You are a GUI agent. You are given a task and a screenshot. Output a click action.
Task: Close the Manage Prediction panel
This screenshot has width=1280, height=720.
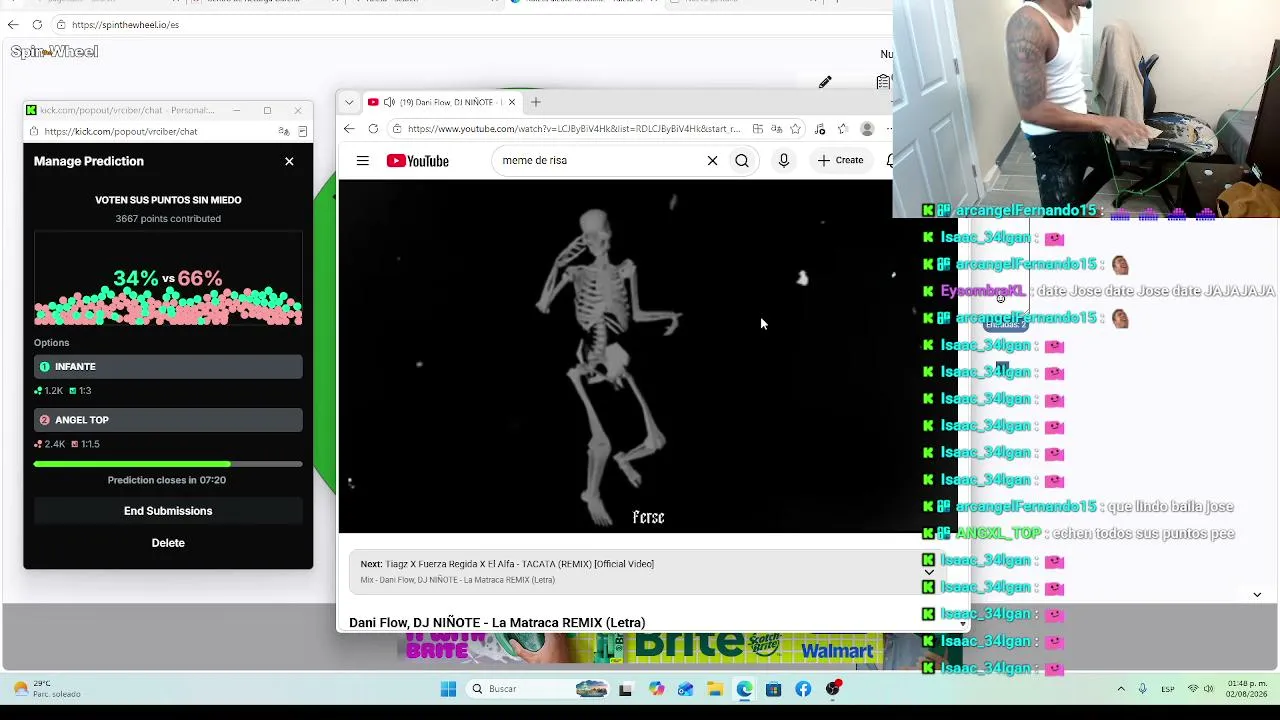[x=289, y=161]
